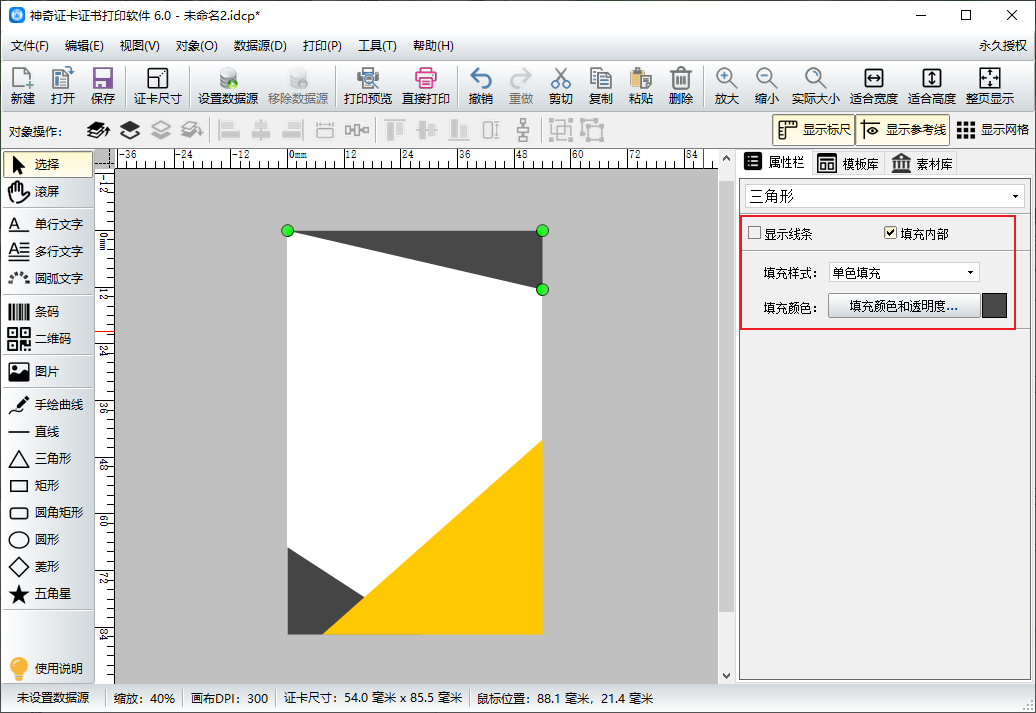Move object up one layer icon
This screenshot has height=713, width=1036.
(x=130, y=130)
